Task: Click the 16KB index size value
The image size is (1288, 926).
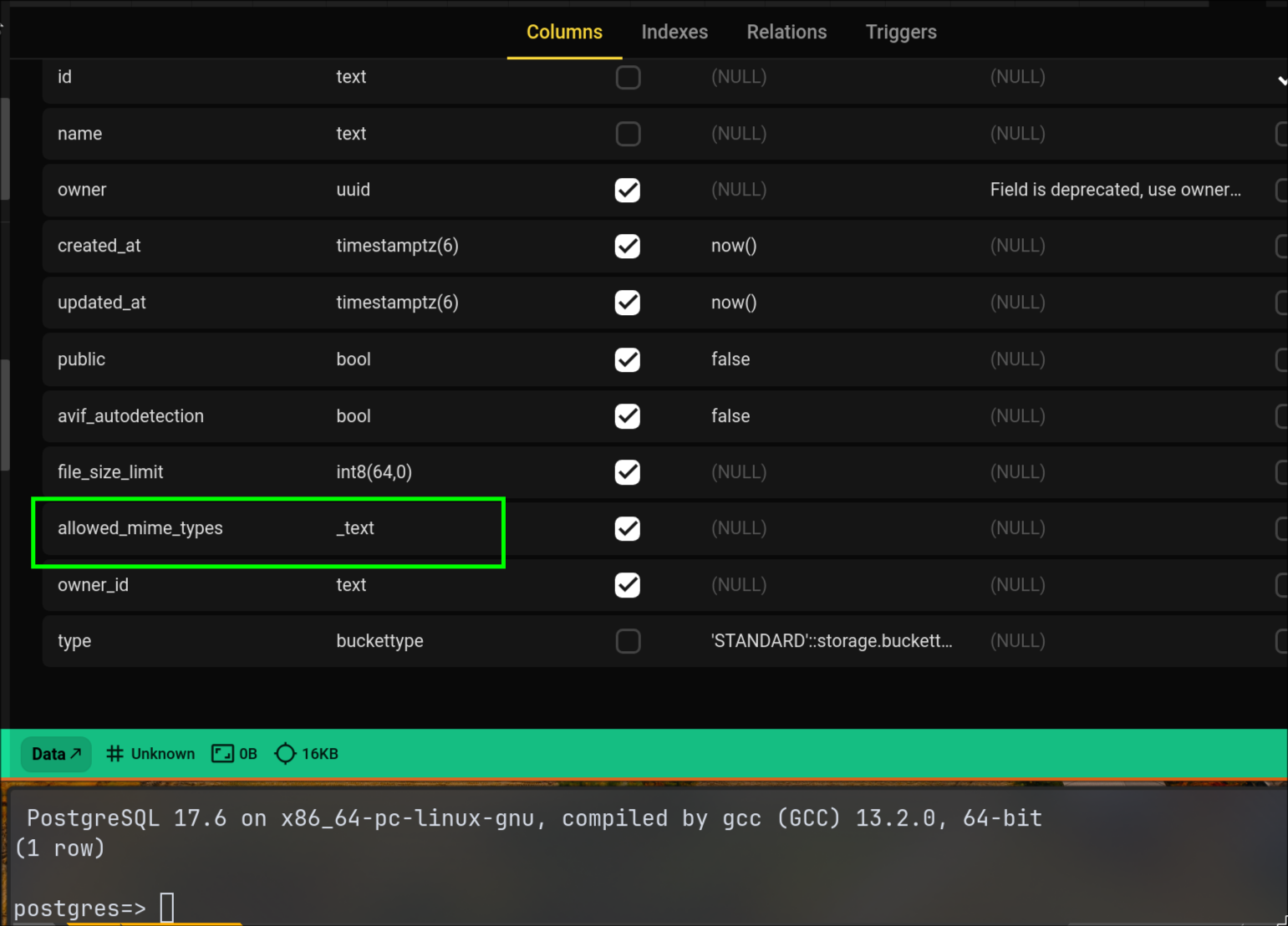Action: pyautogui.click(x=320, y=754)
